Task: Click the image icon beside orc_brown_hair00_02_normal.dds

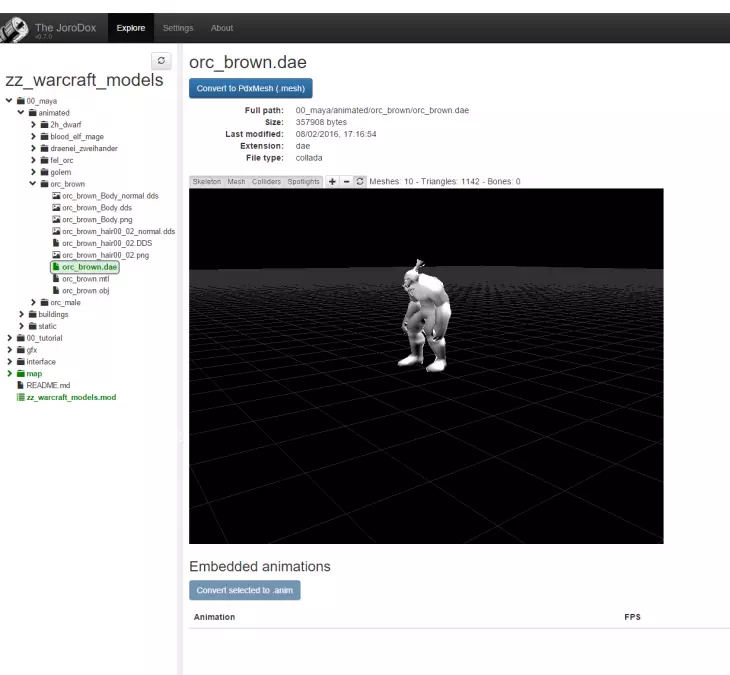Action: coord(56,231)
